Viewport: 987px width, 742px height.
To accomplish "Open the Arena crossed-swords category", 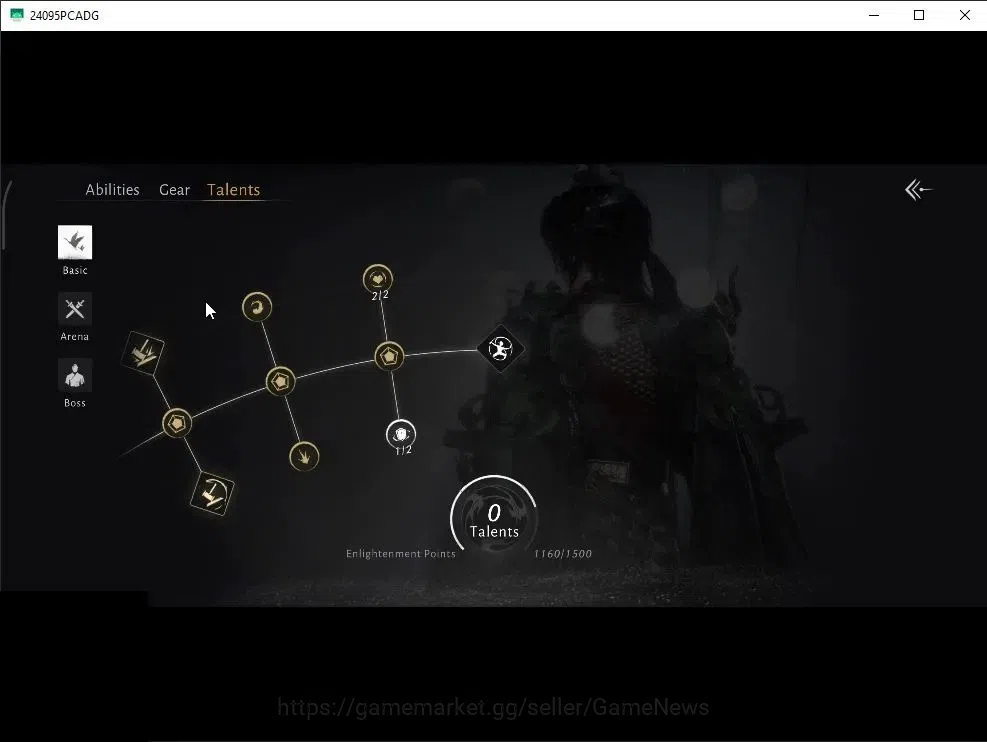I will coord(75,309).
